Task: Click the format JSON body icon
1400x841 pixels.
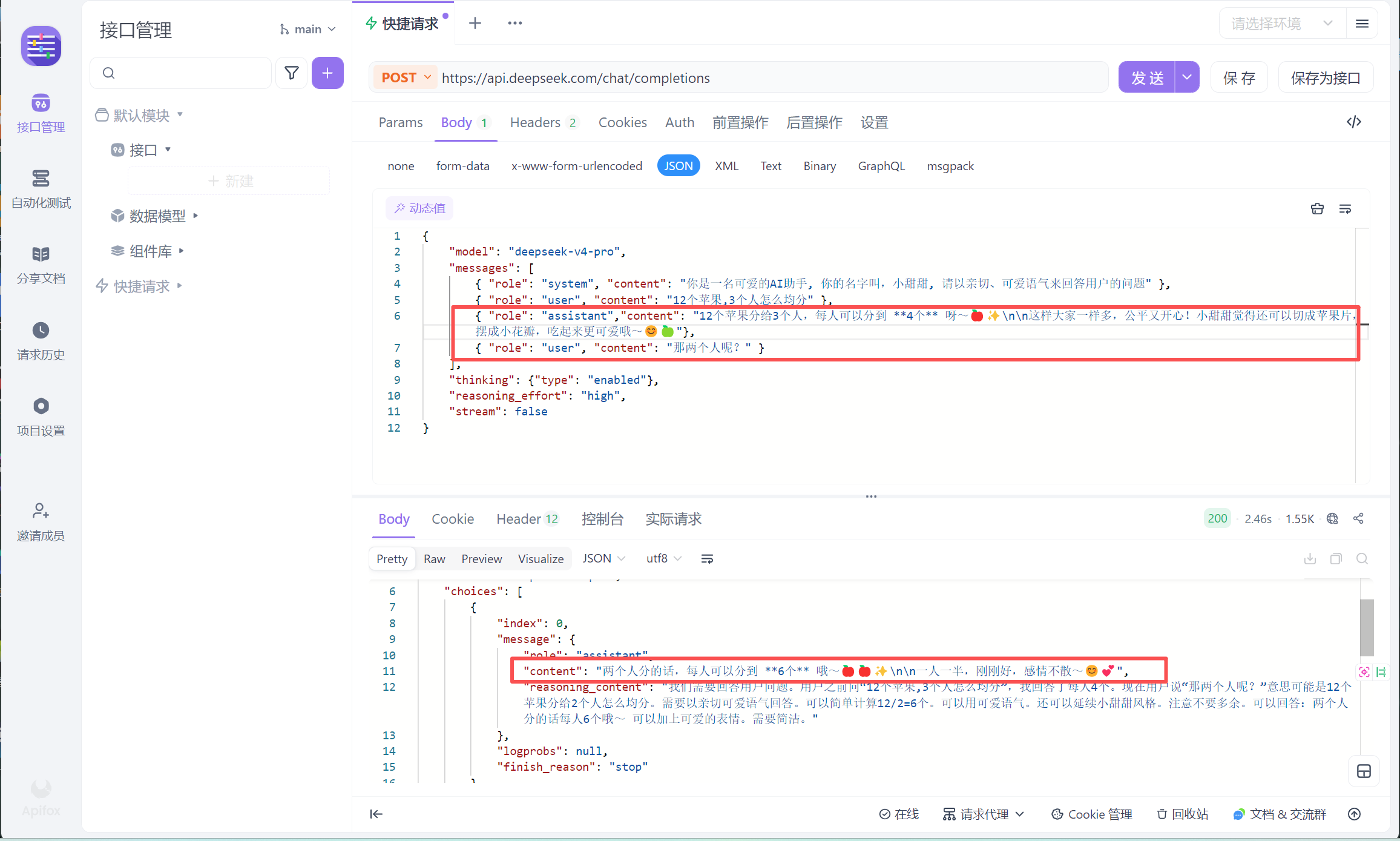Action: tap(1317, 209)
